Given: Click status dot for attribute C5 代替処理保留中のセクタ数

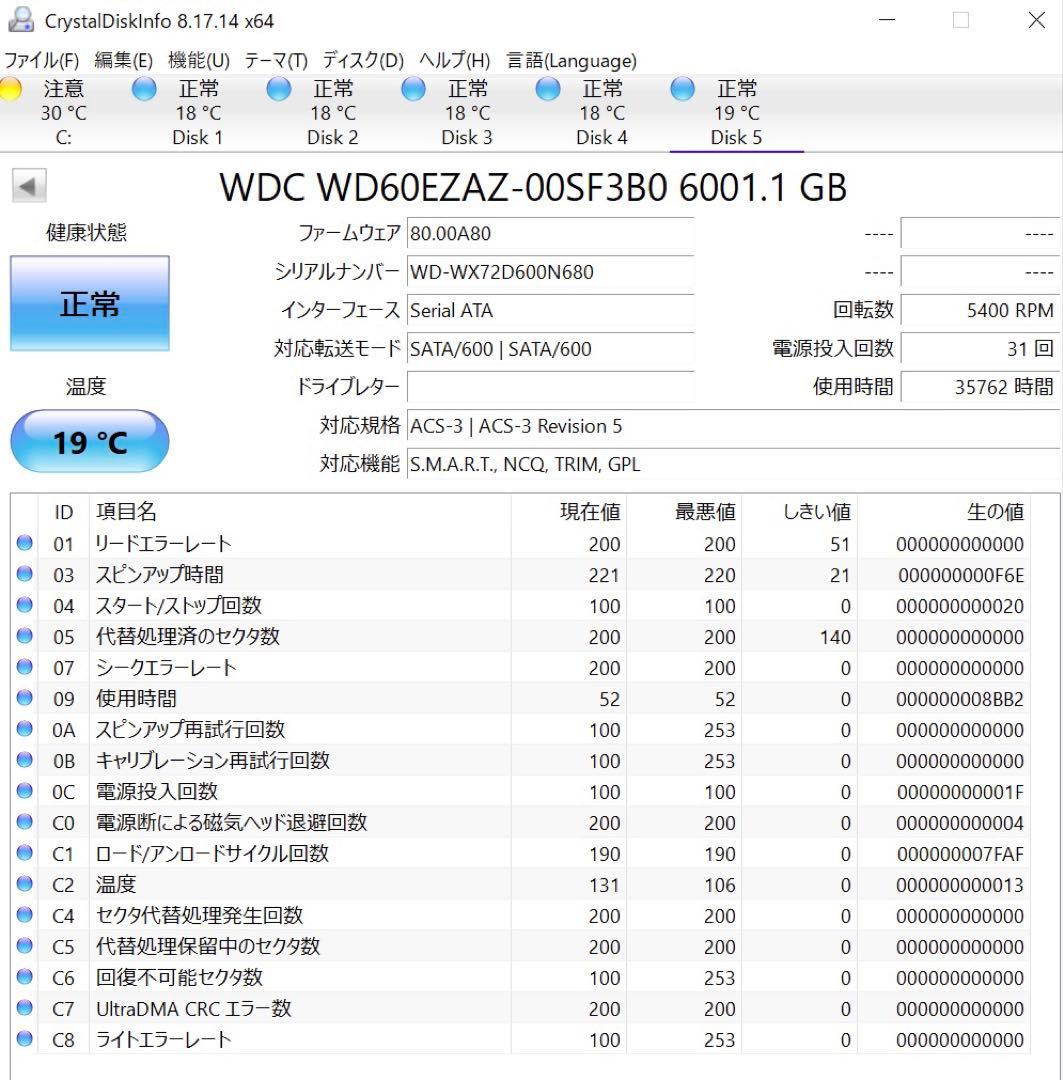Looking at the screenshot, I should pyautogui.click(x=25, y=946).
